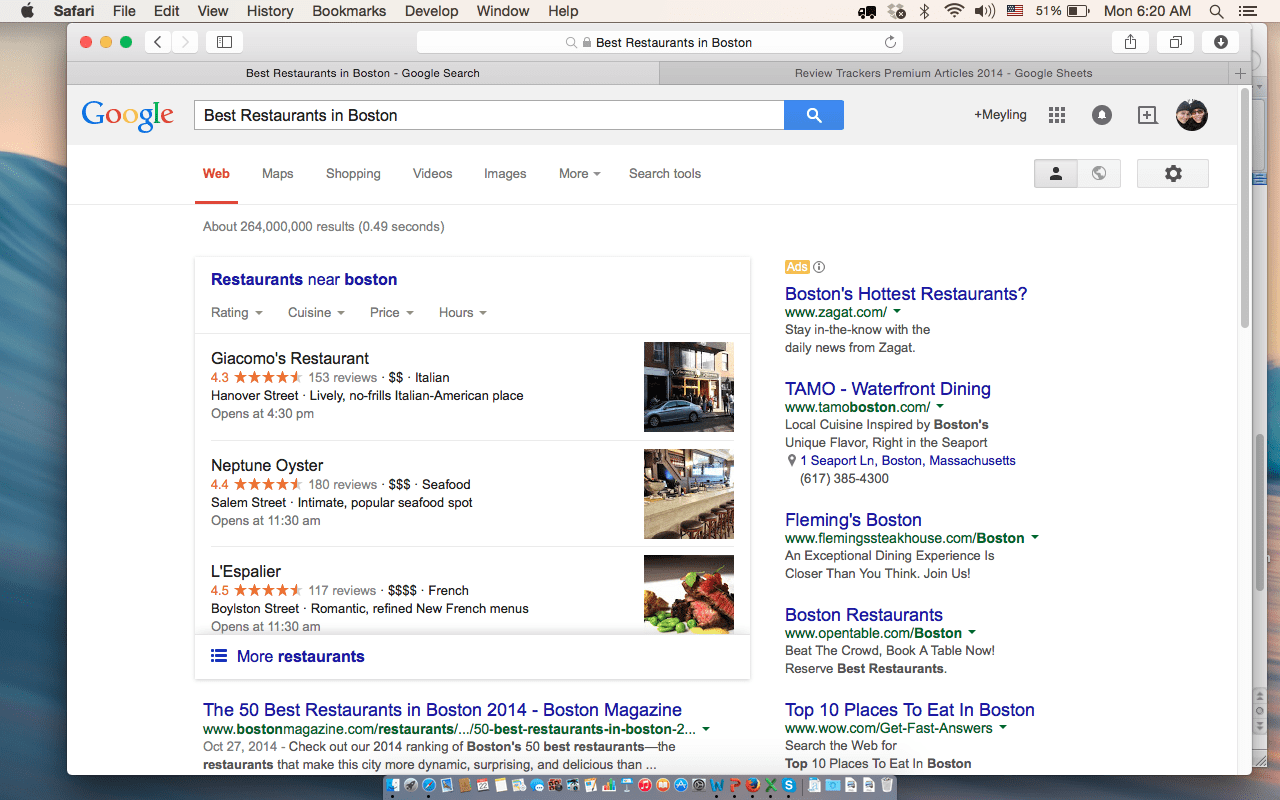Open the Safari share menu
1280x800 pixels.
tap(1130, 42)
